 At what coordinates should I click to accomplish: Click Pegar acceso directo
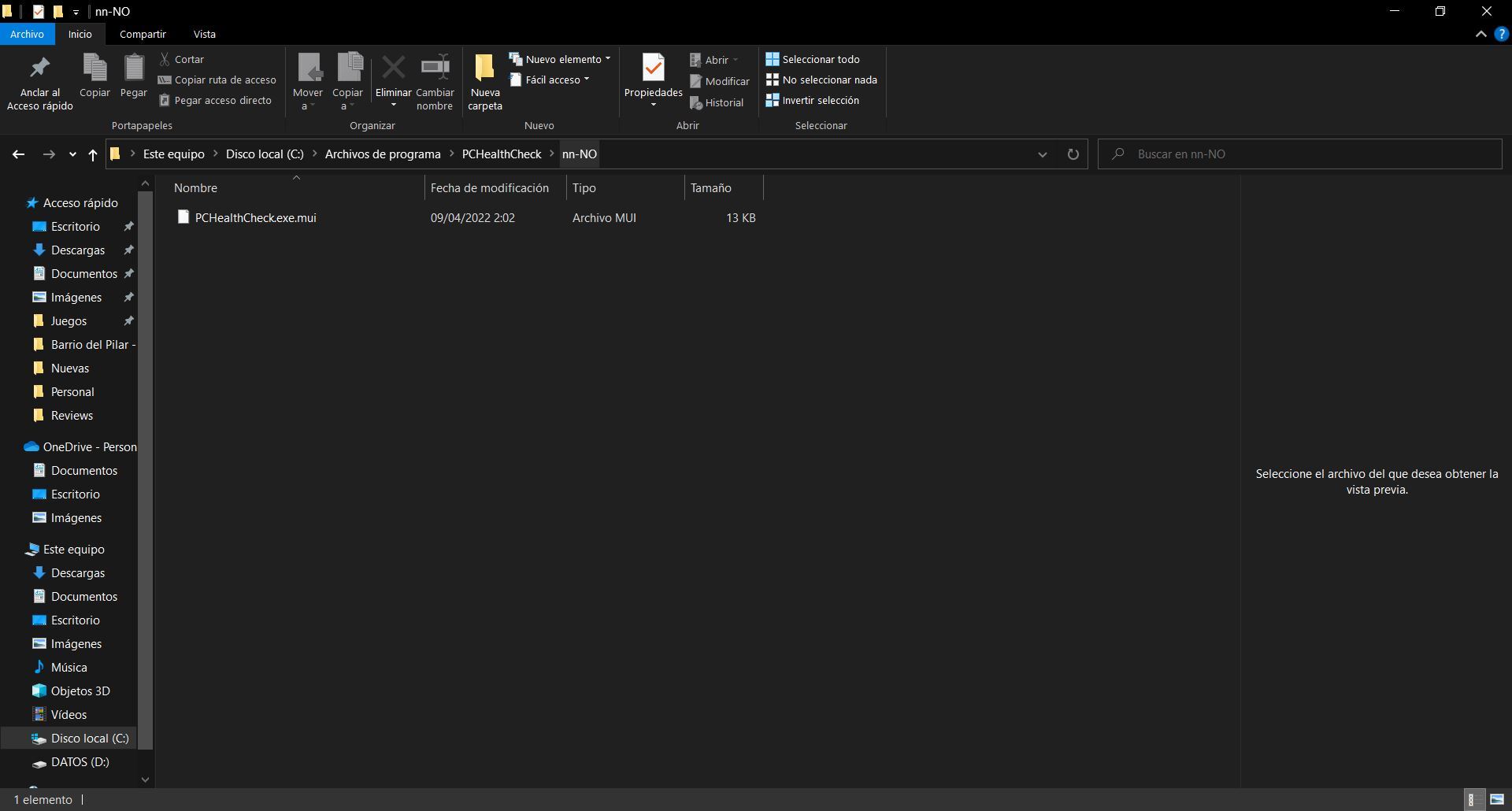(215, 100)
